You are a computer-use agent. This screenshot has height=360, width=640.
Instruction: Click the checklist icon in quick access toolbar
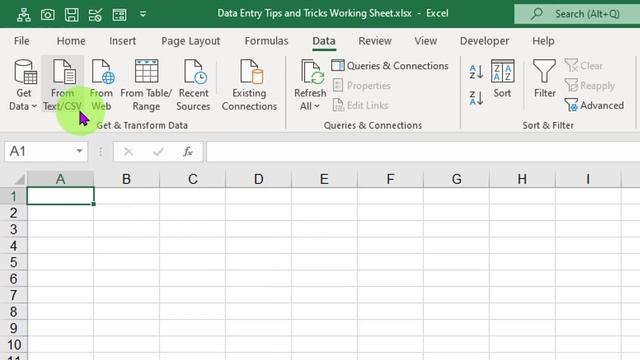click(x=96, y=15)
